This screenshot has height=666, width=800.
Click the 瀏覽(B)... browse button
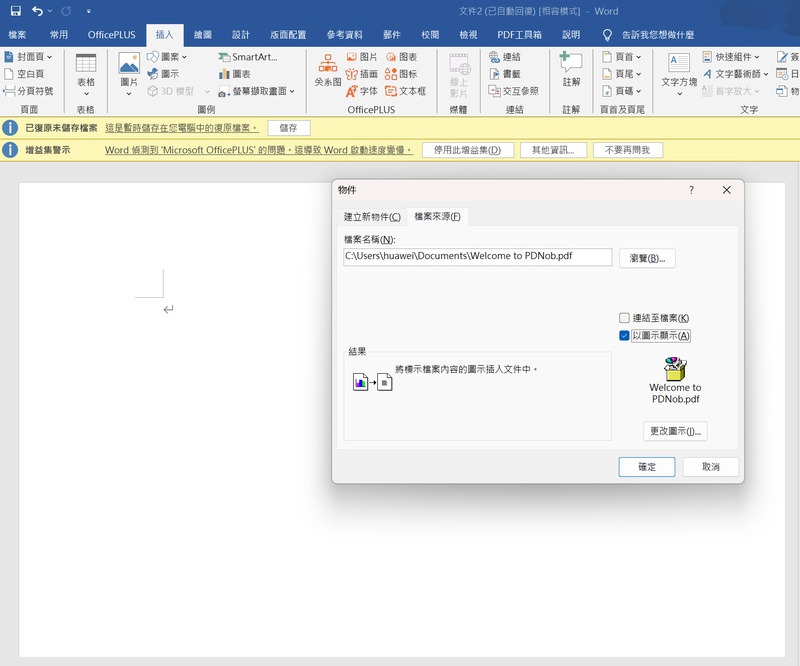coord(647,258)
